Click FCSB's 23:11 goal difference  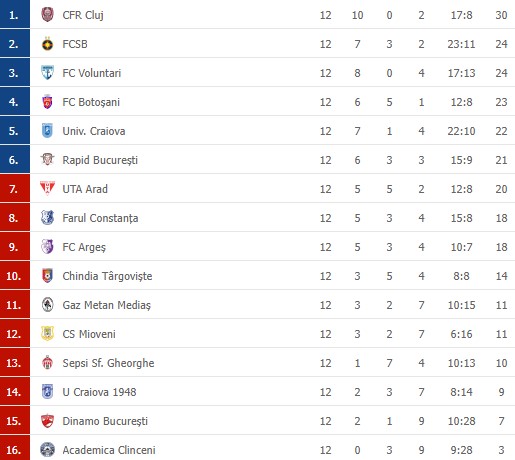pyautogui.click(x=461, y=44)
